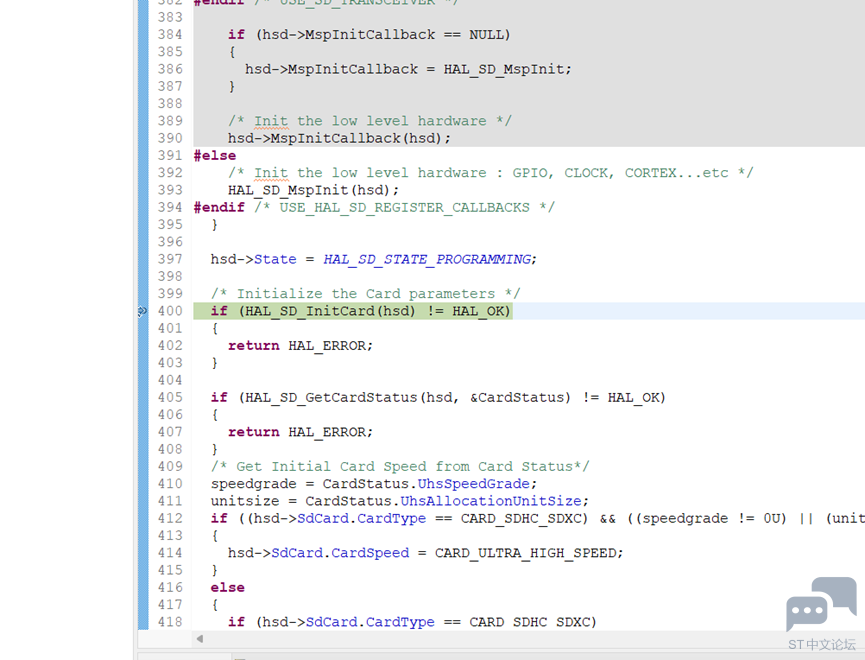The height and width of the screenshot is (660, 865).
Task: Click speedgrade variable on line 410
Action: (254, 484)
